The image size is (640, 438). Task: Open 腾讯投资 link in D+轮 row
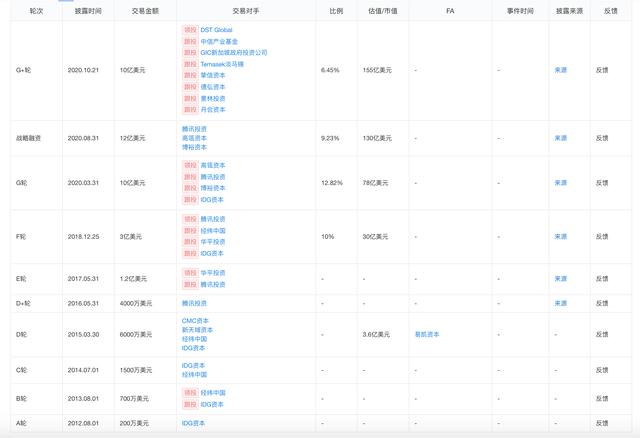tap(194, 303)
